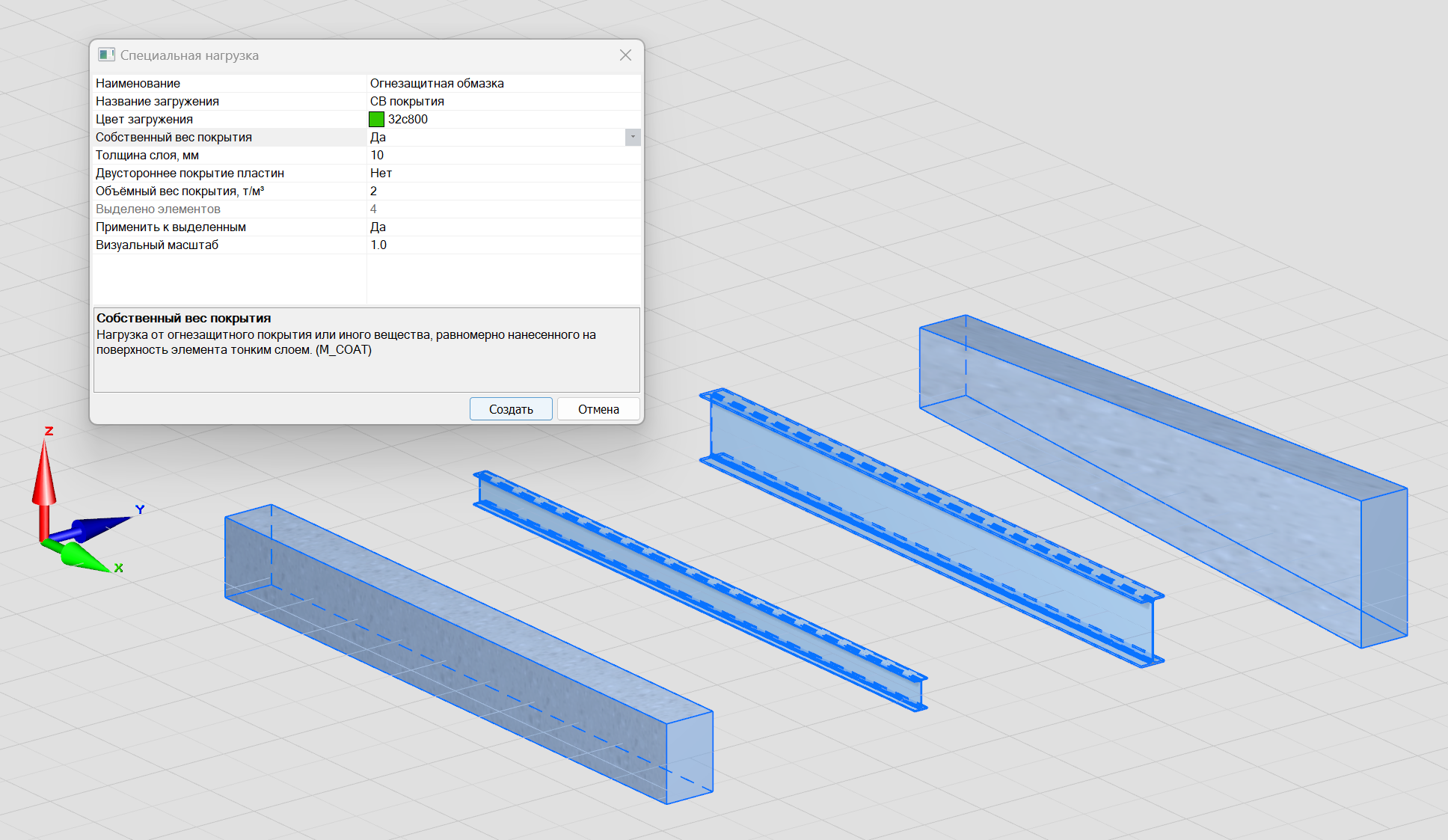This screenshot has width=1448, height=840.
Task: Click the green color swatch 32c800
Action: tap(376, 119)
